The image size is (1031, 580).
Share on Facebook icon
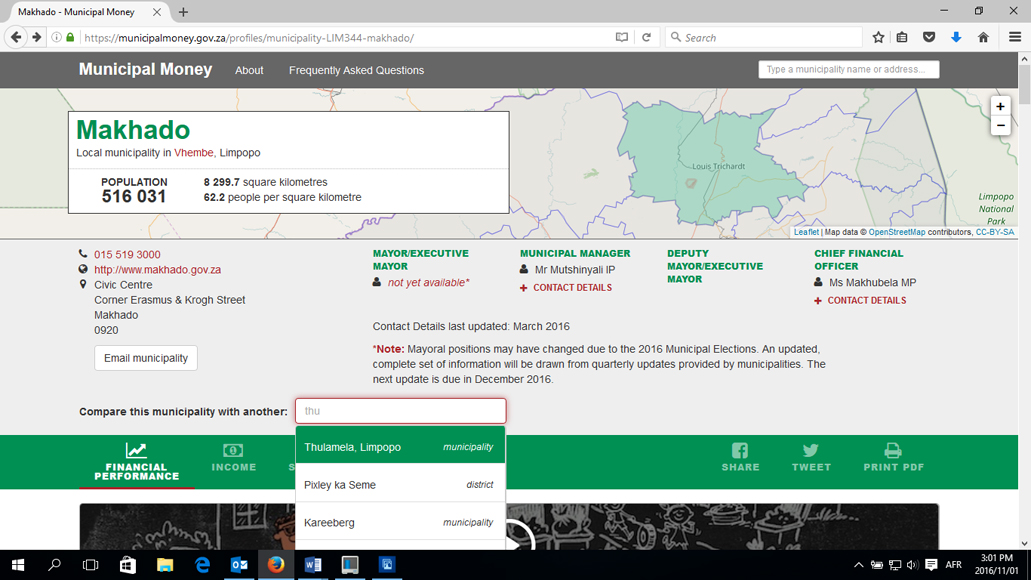click(740, 458)
